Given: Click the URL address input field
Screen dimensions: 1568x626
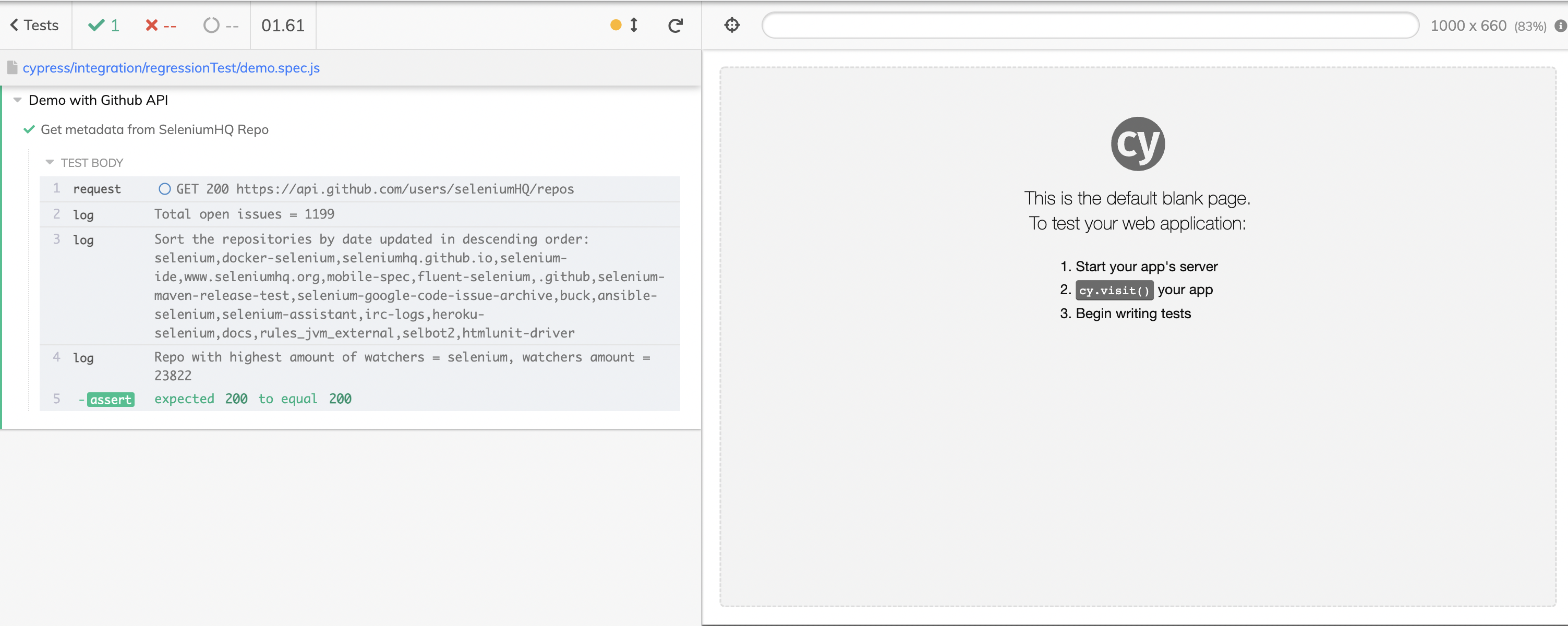Looking at the screenshot, I should [x=1090, y=26].
